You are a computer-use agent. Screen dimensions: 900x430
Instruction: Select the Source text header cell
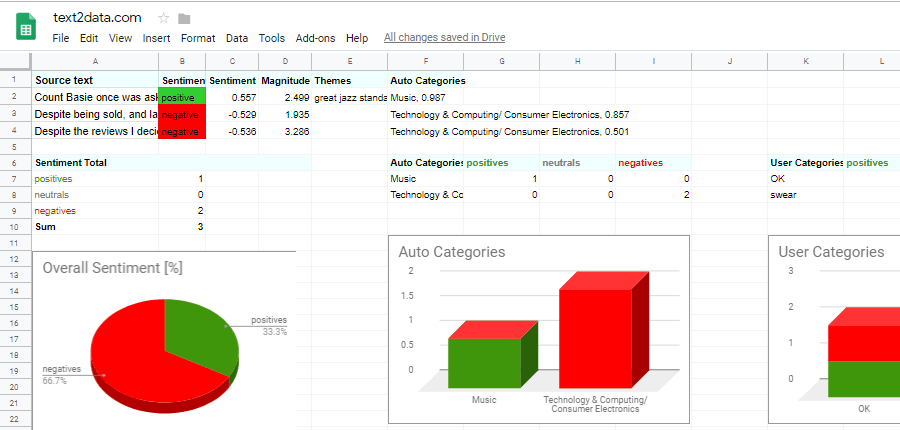pyautogui.click(x=95, y=80)
